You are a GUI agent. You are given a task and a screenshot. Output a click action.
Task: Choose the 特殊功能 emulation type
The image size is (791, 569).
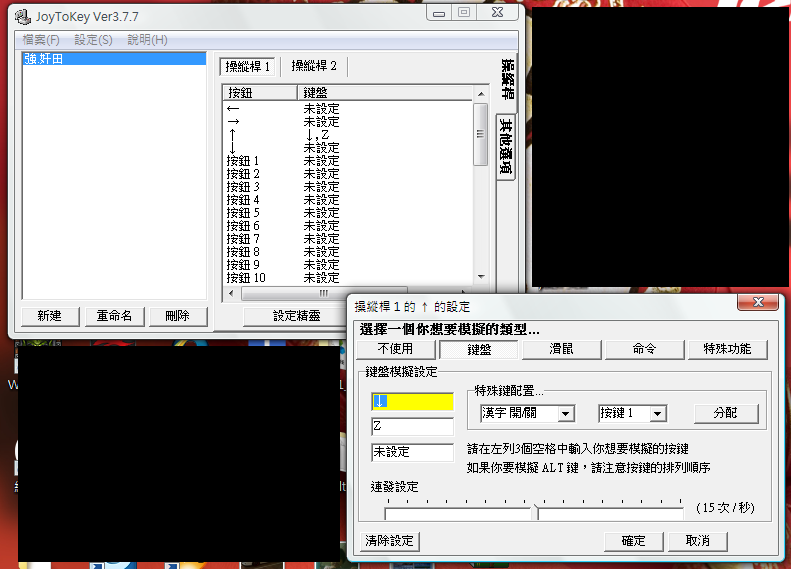tap(727, 349)
